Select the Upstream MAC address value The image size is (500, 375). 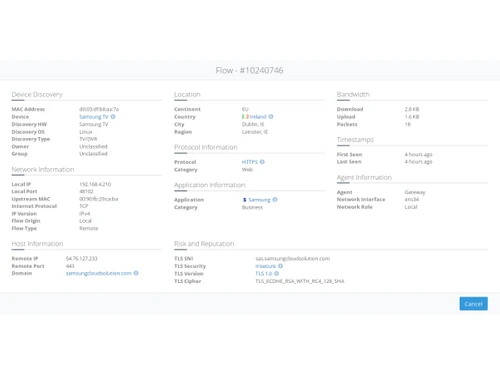pos(99,199)
